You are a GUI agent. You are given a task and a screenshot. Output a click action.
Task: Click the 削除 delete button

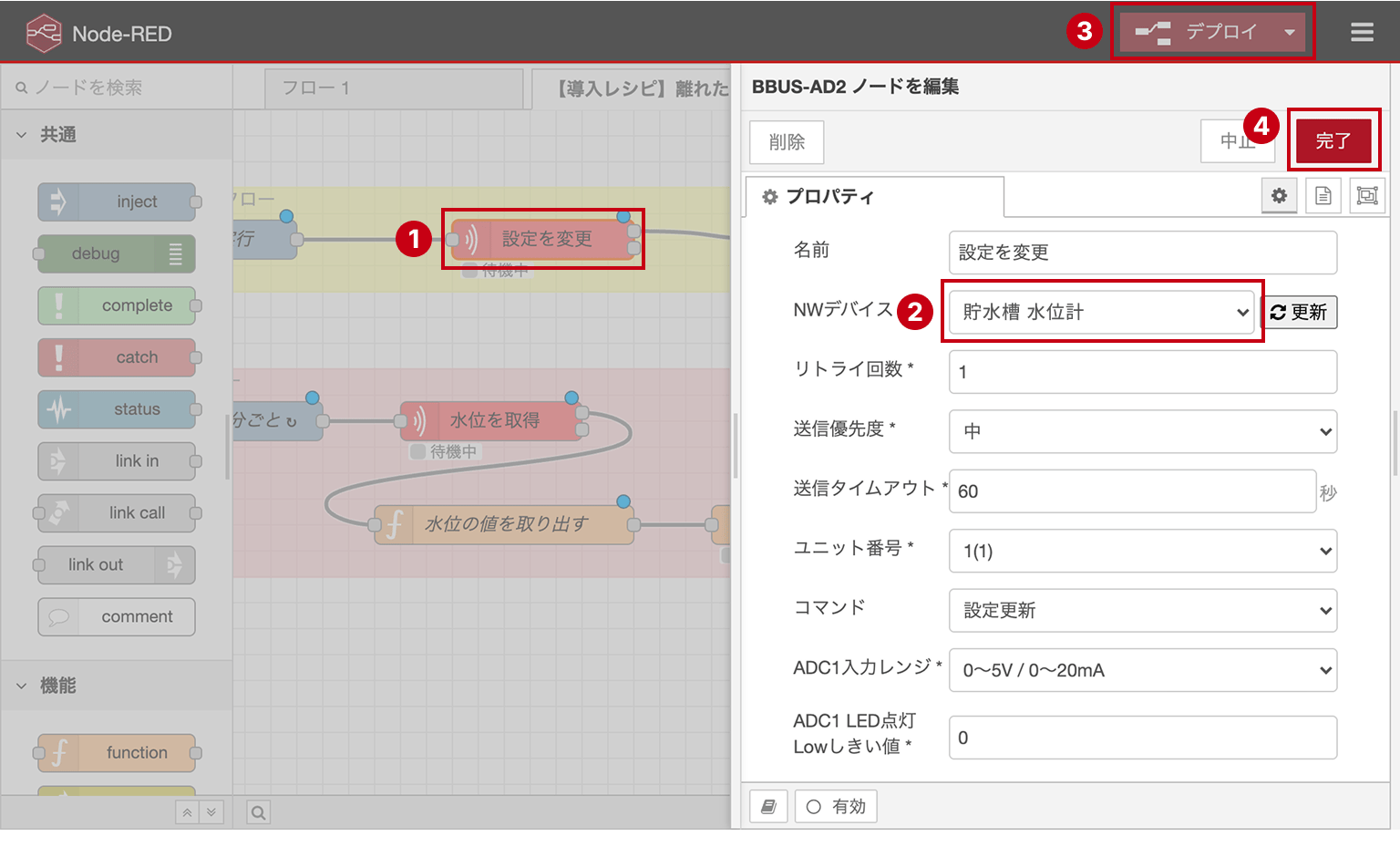click(787, 142)
